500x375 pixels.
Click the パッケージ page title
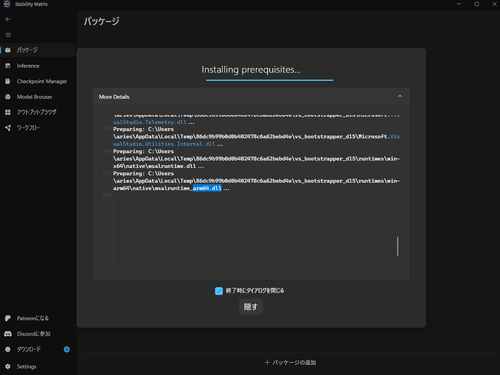[x=101, y=21]
